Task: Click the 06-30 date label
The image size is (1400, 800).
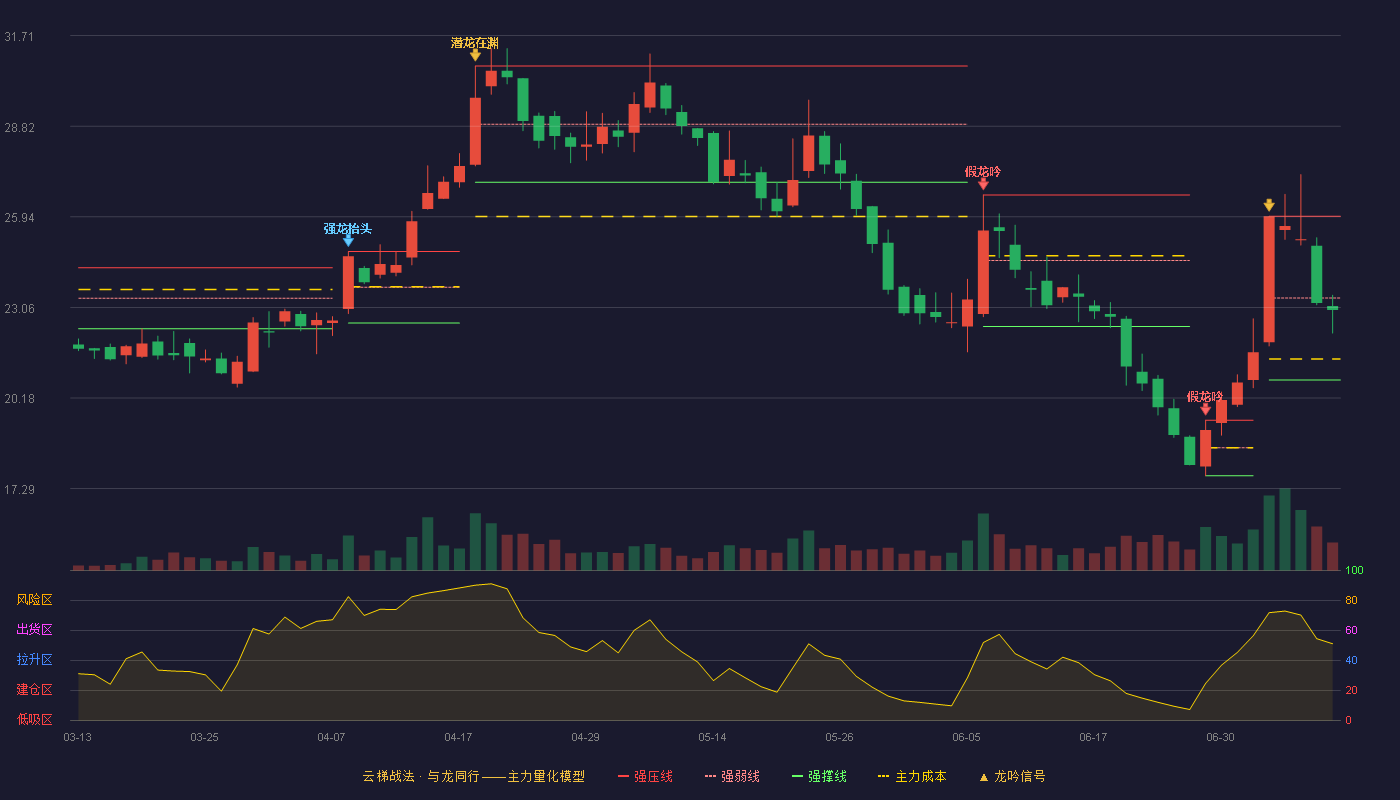Action: (1220, 737)
